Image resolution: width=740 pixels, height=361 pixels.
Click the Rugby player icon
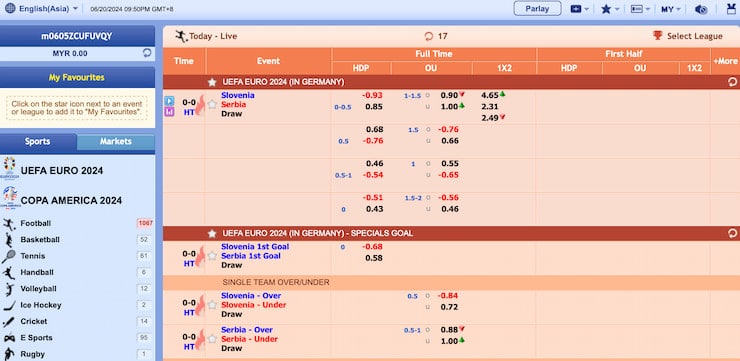pyautogui.click(x=8, y=354)
